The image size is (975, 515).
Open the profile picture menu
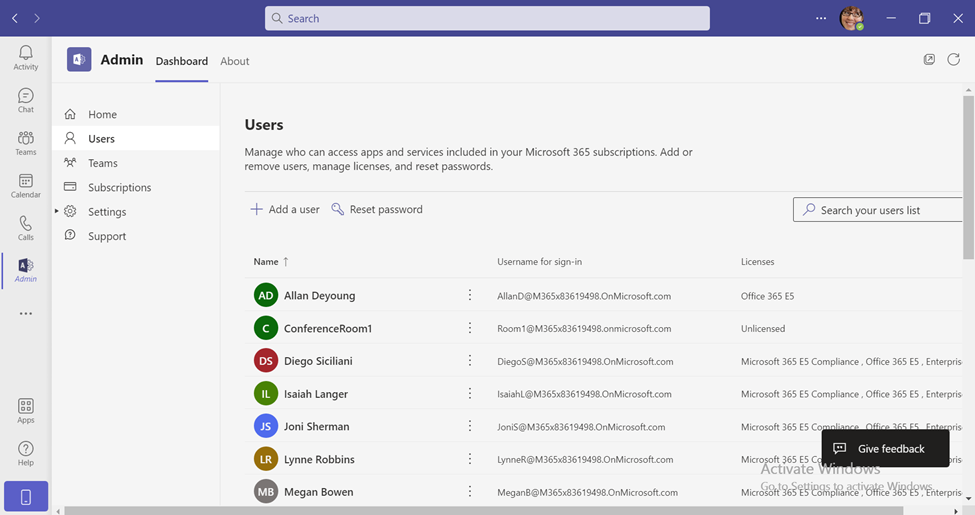click(851, 18)
